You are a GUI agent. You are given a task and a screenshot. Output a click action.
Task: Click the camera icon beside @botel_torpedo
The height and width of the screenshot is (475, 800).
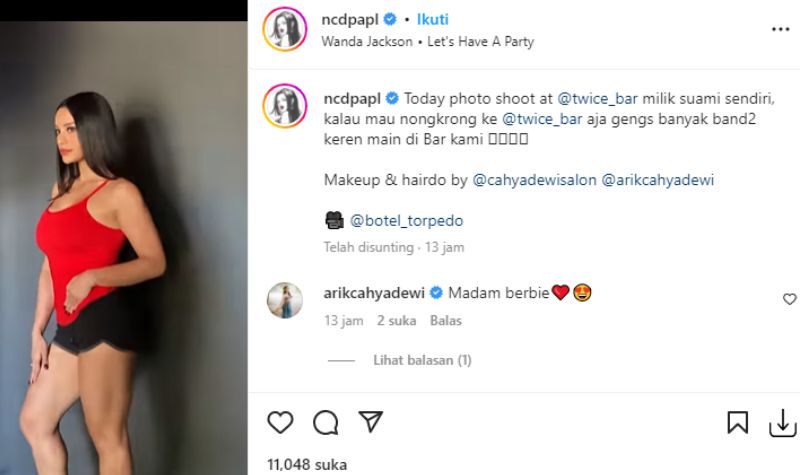334,220
